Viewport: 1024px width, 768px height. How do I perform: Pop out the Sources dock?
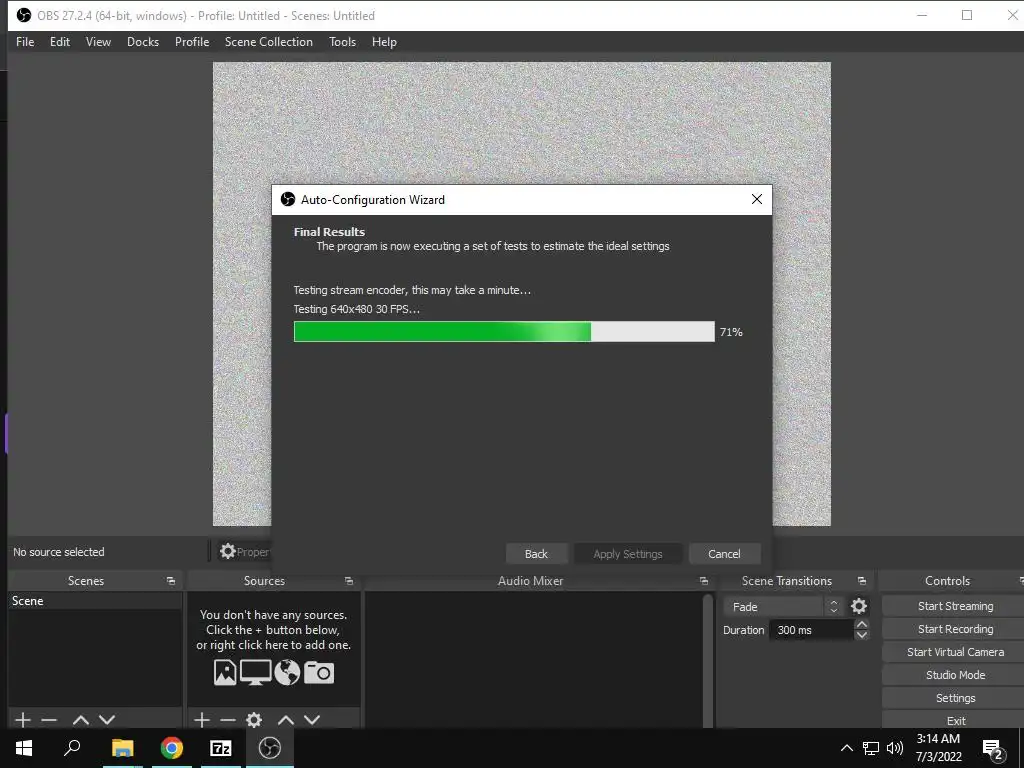pos(349,581)
